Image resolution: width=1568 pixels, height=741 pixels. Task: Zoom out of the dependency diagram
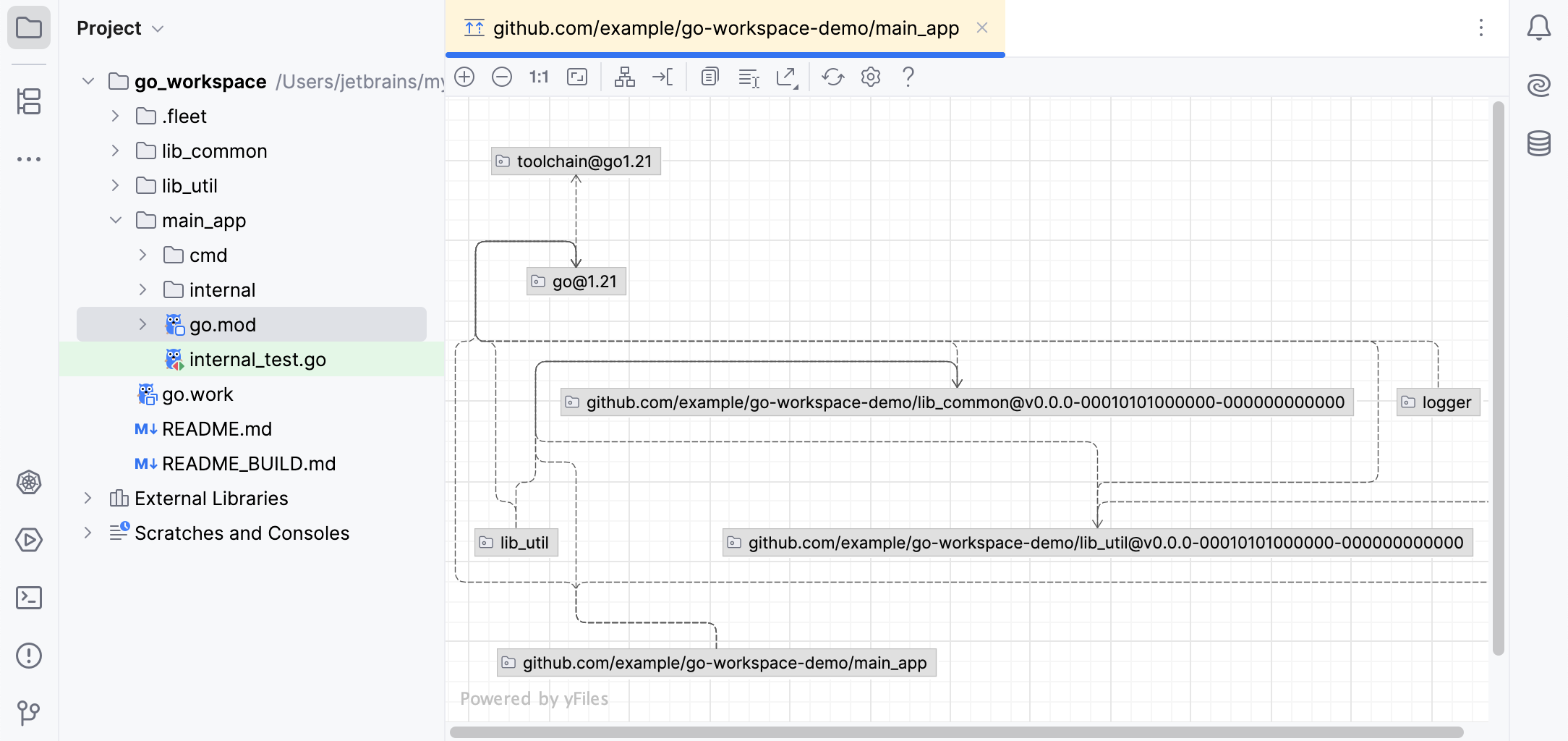[x=502, y=77]
